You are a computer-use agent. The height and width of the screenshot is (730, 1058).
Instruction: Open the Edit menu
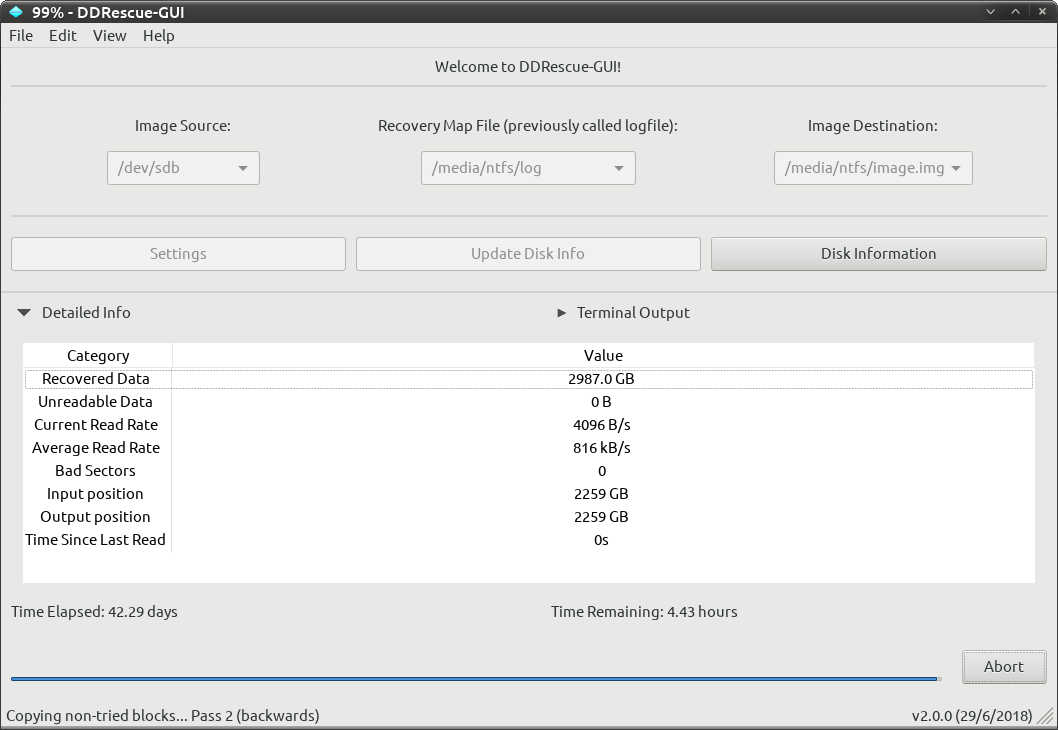[x=63, y=36]
